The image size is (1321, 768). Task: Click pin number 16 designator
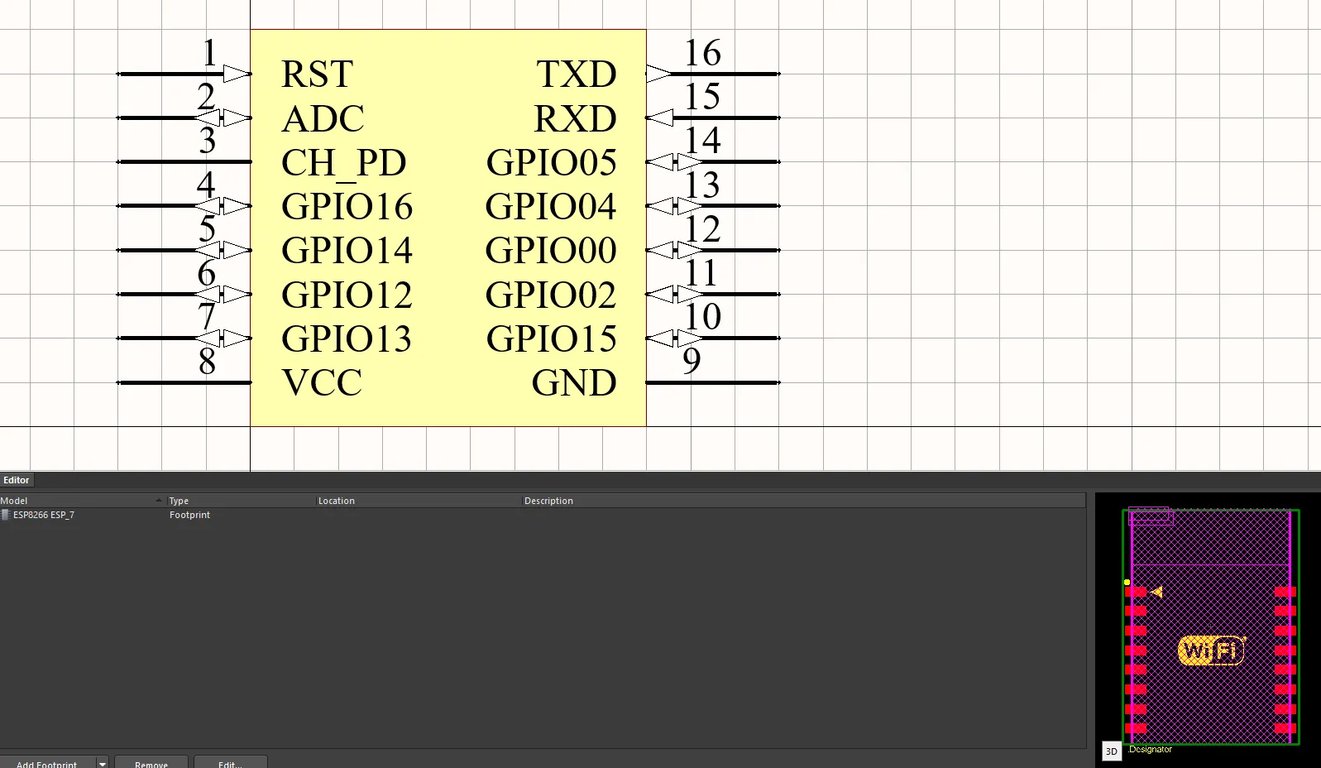tap(703, 52)
